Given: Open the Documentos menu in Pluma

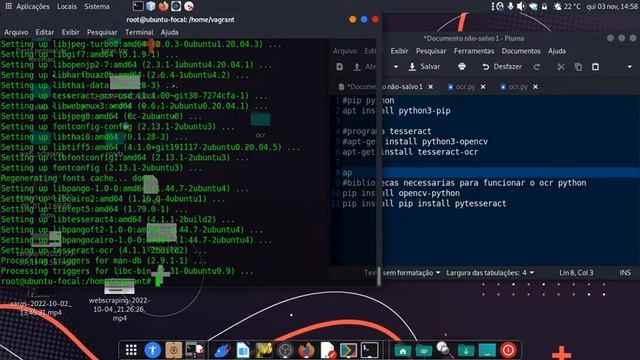Looking at the screenshot, I should (521, 51).
